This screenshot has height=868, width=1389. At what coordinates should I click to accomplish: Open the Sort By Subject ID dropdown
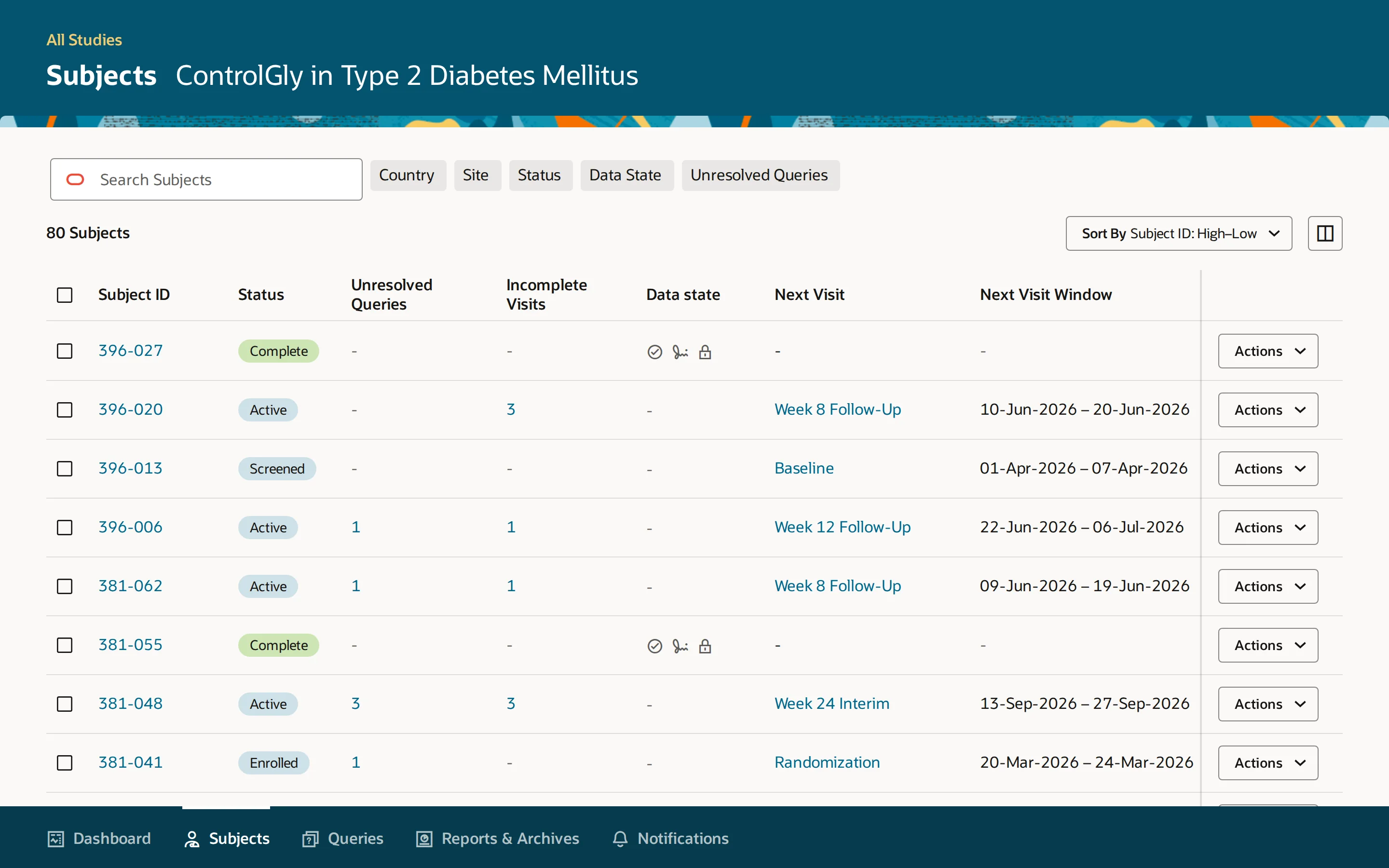tap(1178, 234)
